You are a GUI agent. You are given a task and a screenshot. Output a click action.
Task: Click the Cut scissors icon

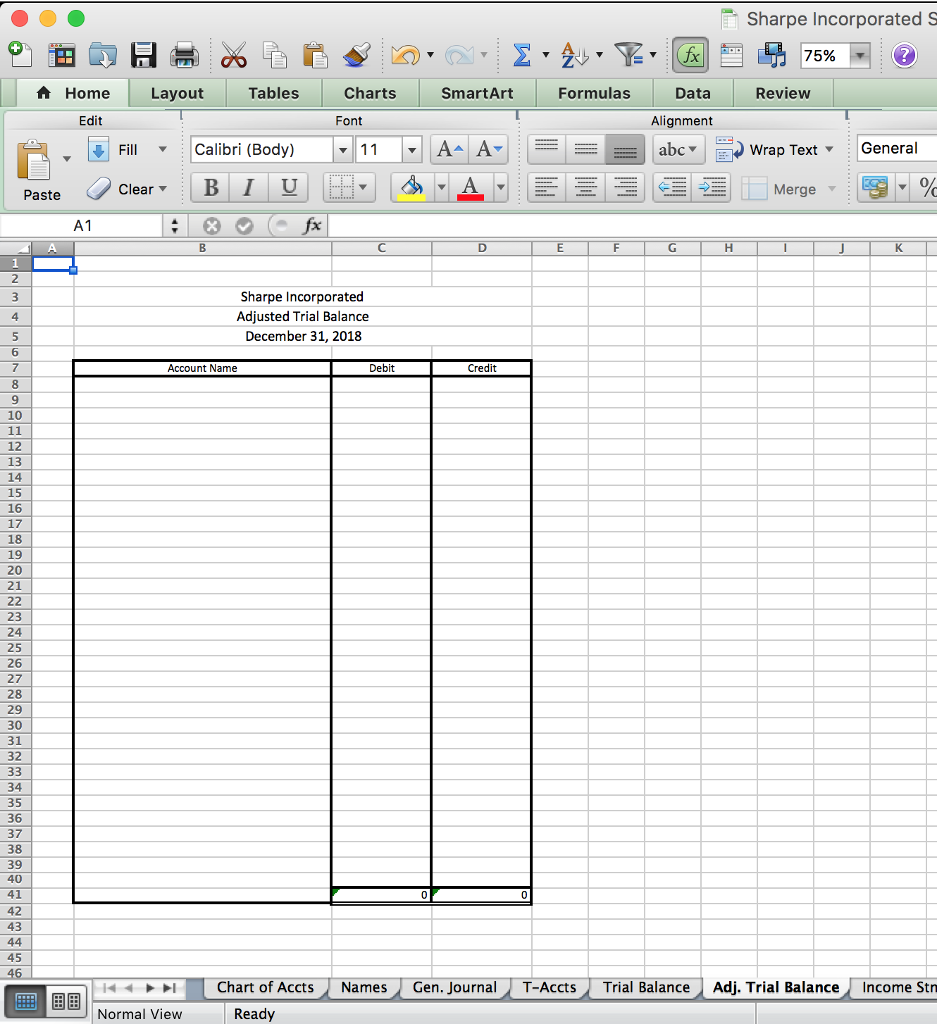(233, 56)
